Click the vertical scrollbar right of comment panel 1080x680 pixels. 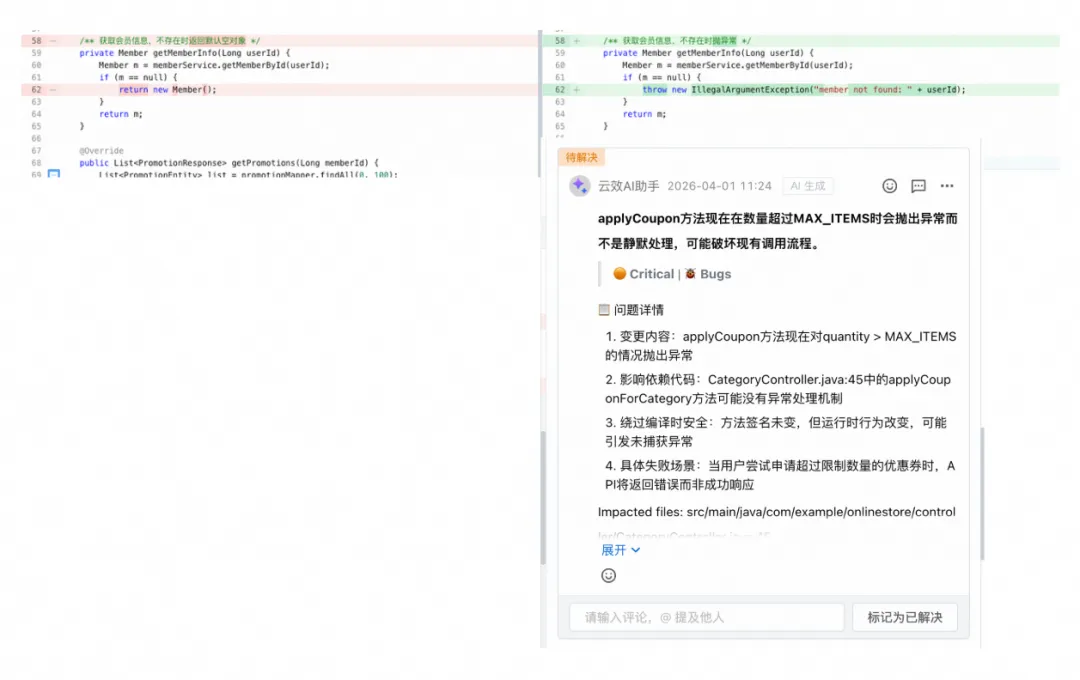pyautogui.click(x=982, y=493)
